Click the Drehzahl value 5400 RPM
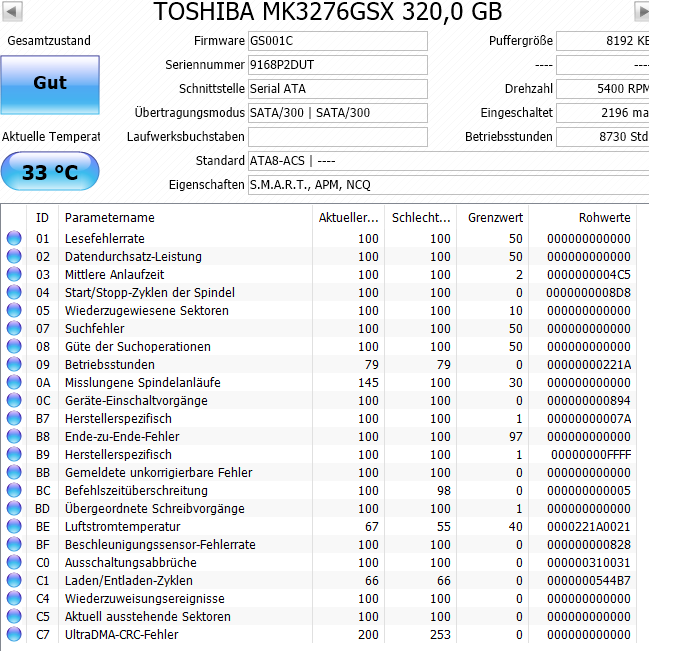This screenshot has height=651, width=684. click(x=603, y=89)
